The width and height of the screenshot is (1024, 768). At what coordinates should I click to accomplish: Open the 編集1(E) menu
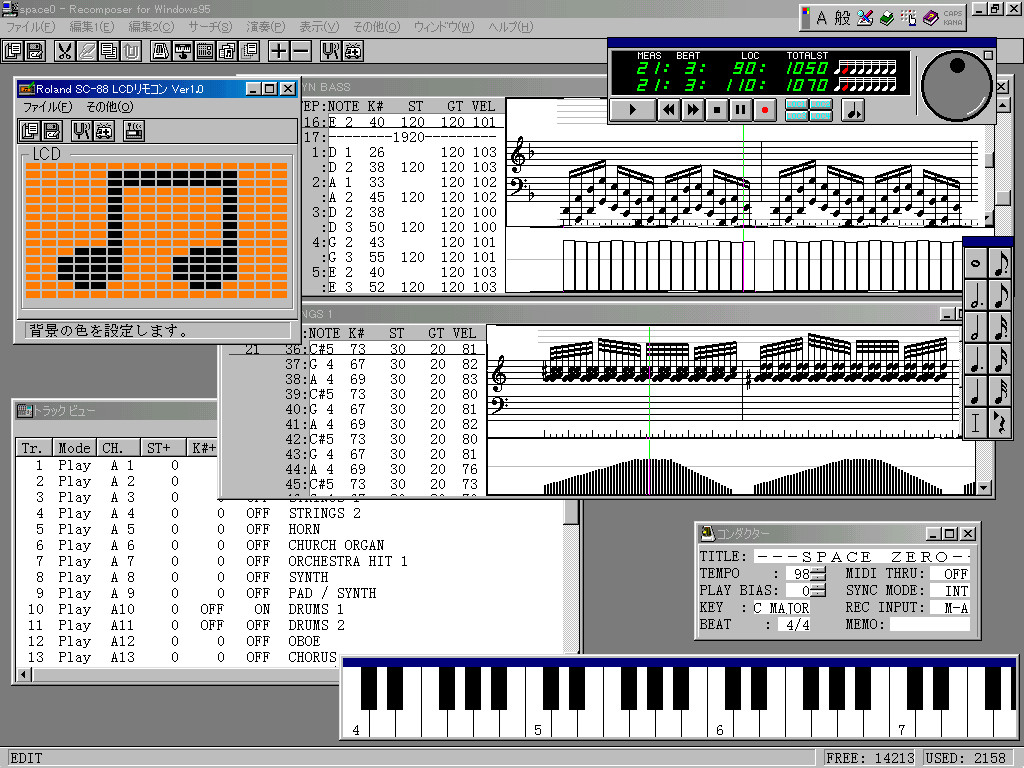pyautogui.click(x=91, y=26)
